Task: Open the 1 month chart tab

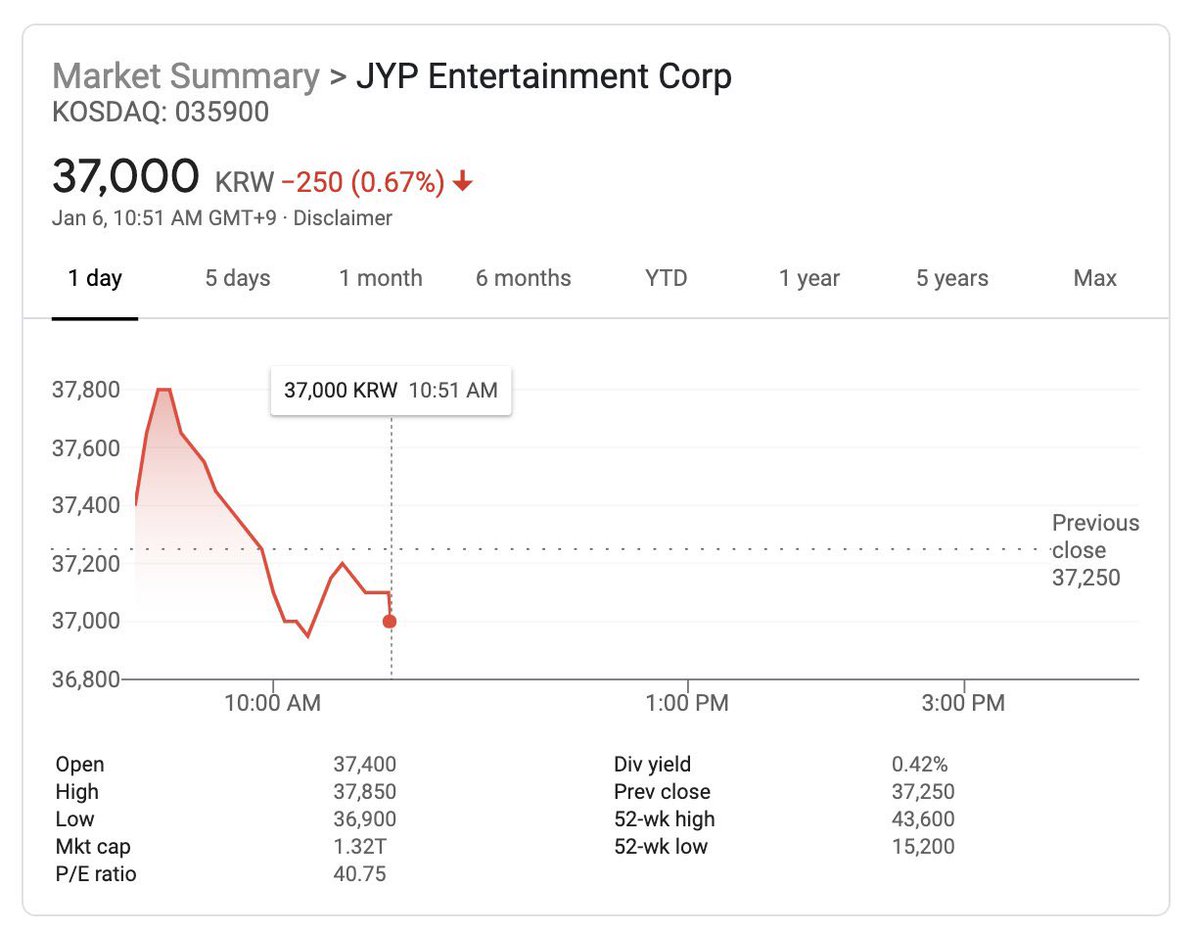Action: point(381,278)
